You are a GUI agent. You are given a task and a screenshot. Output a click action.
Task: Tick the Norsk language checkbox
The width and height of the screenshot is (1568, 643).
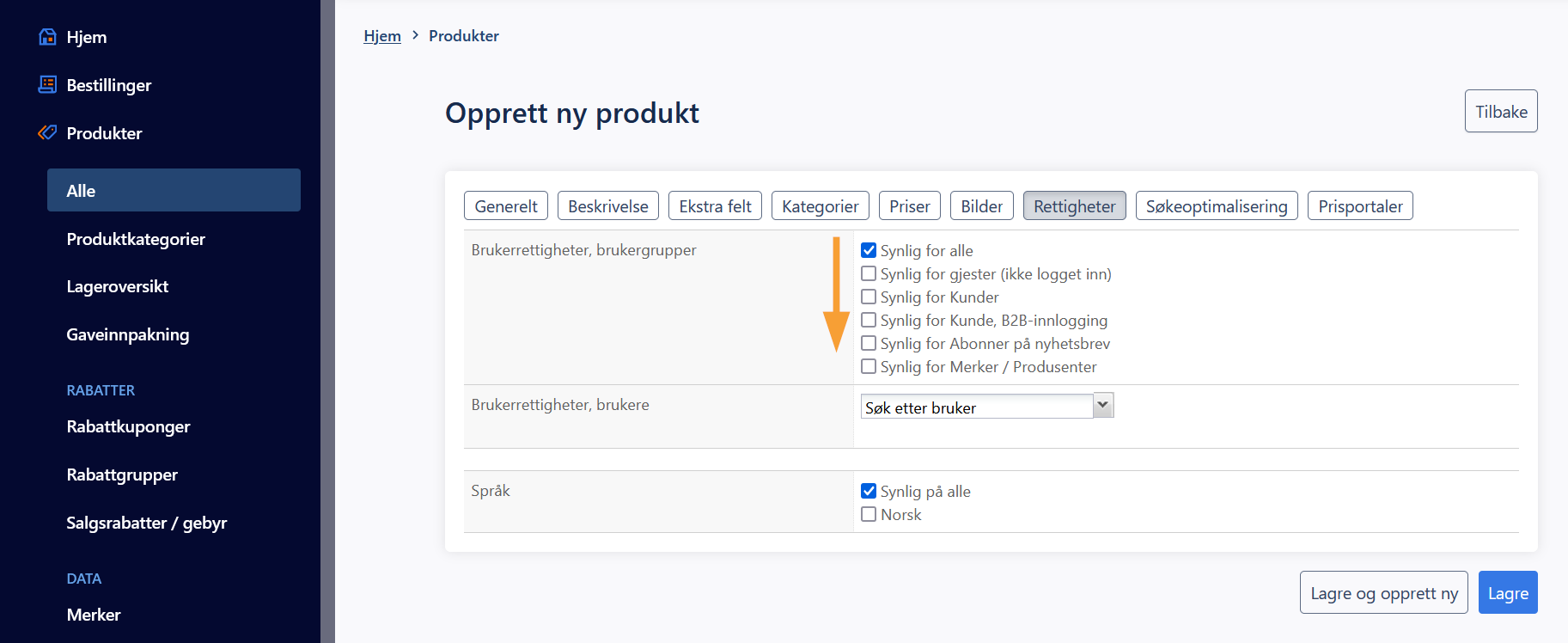869,514
